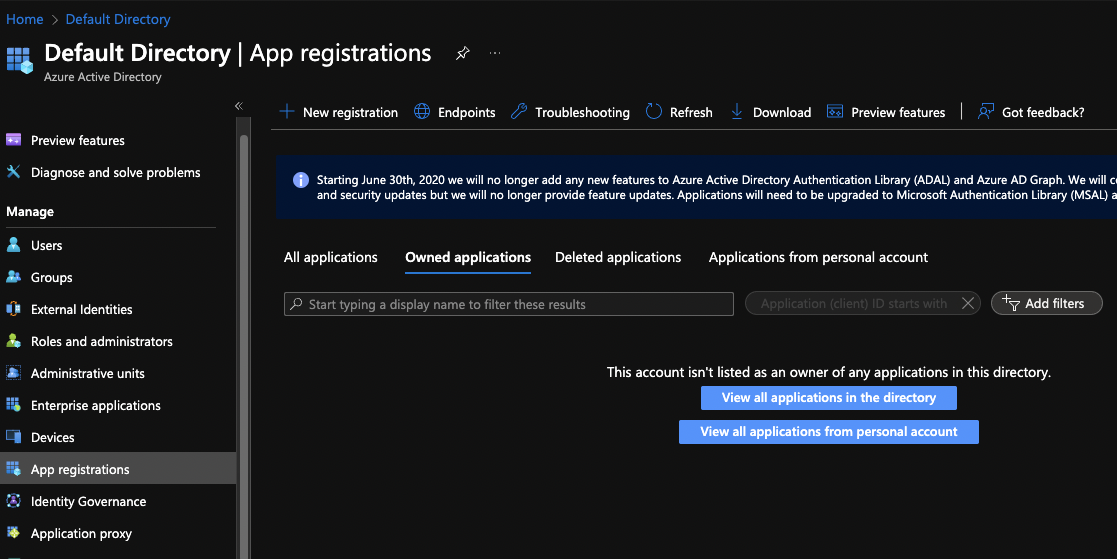Click the Users sidebar icon

[x=14, y=245]
